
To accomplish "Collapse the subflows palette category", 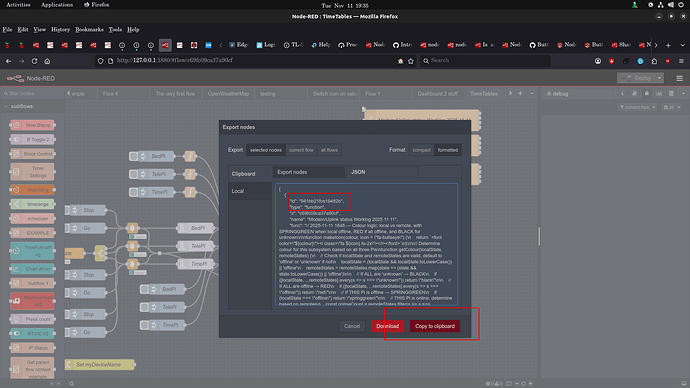I will [x=32, y=106].
